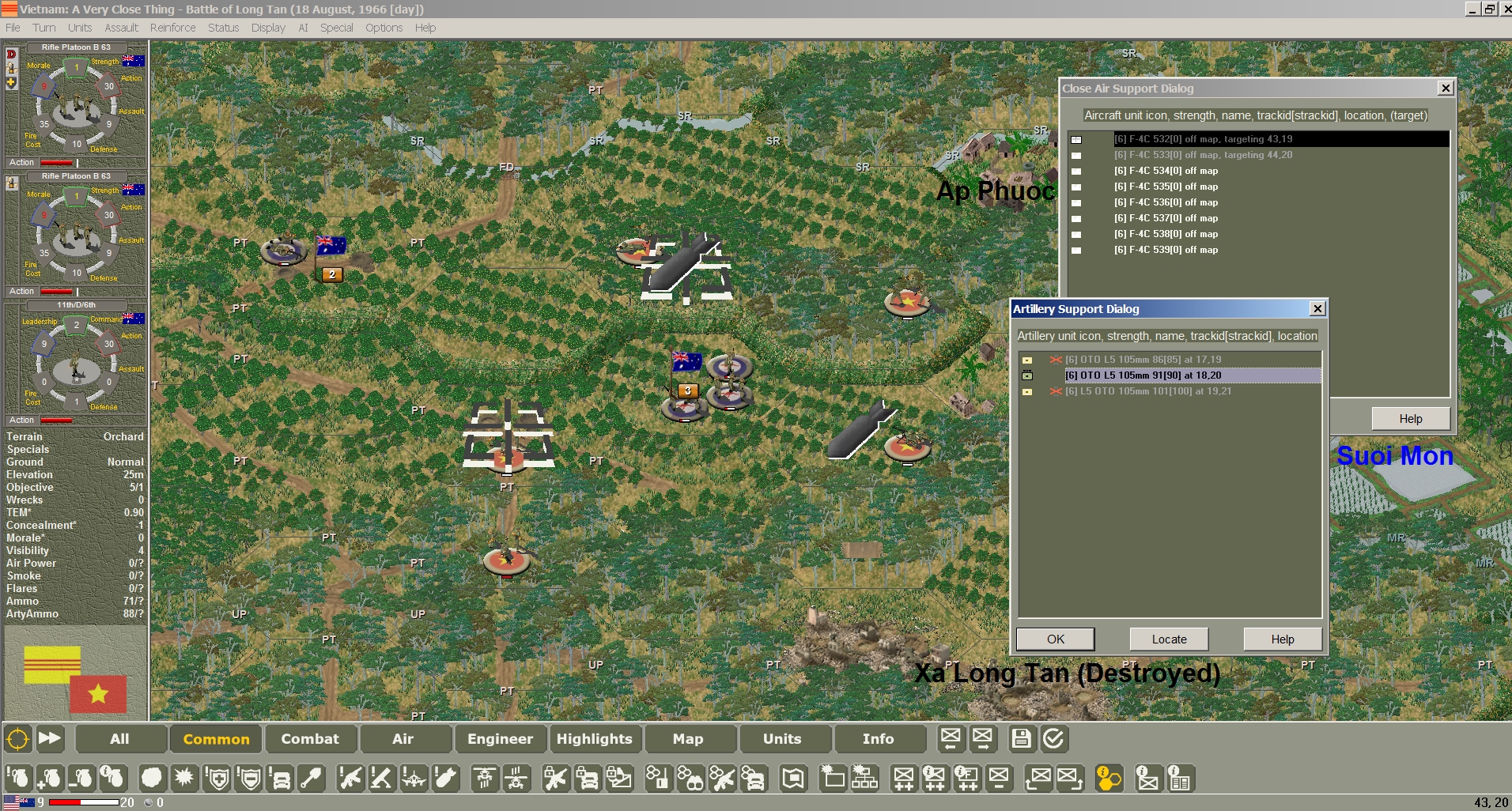Viewport: 1512px width, 811px height.
Task: Click the shield with minus icon
Action: (x=250, y=779)
